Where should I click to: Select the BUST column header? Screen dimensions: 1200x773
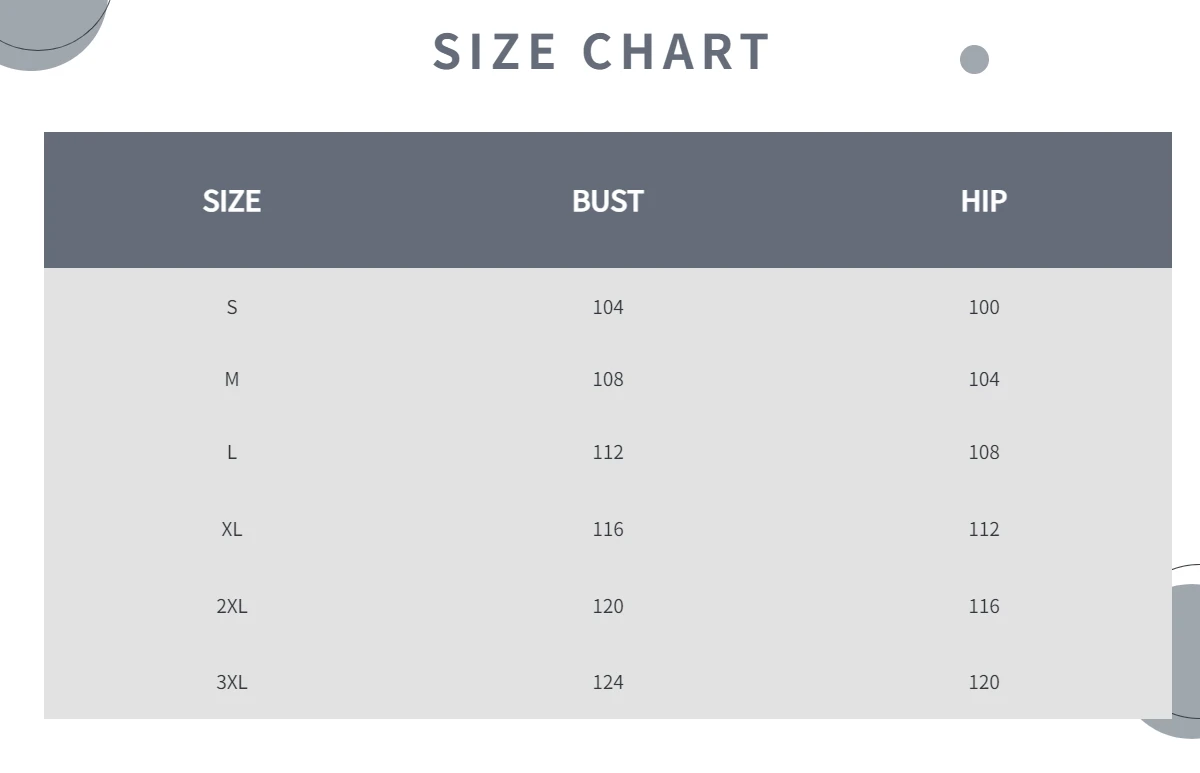pyautogui.click(x=607, y=201)
